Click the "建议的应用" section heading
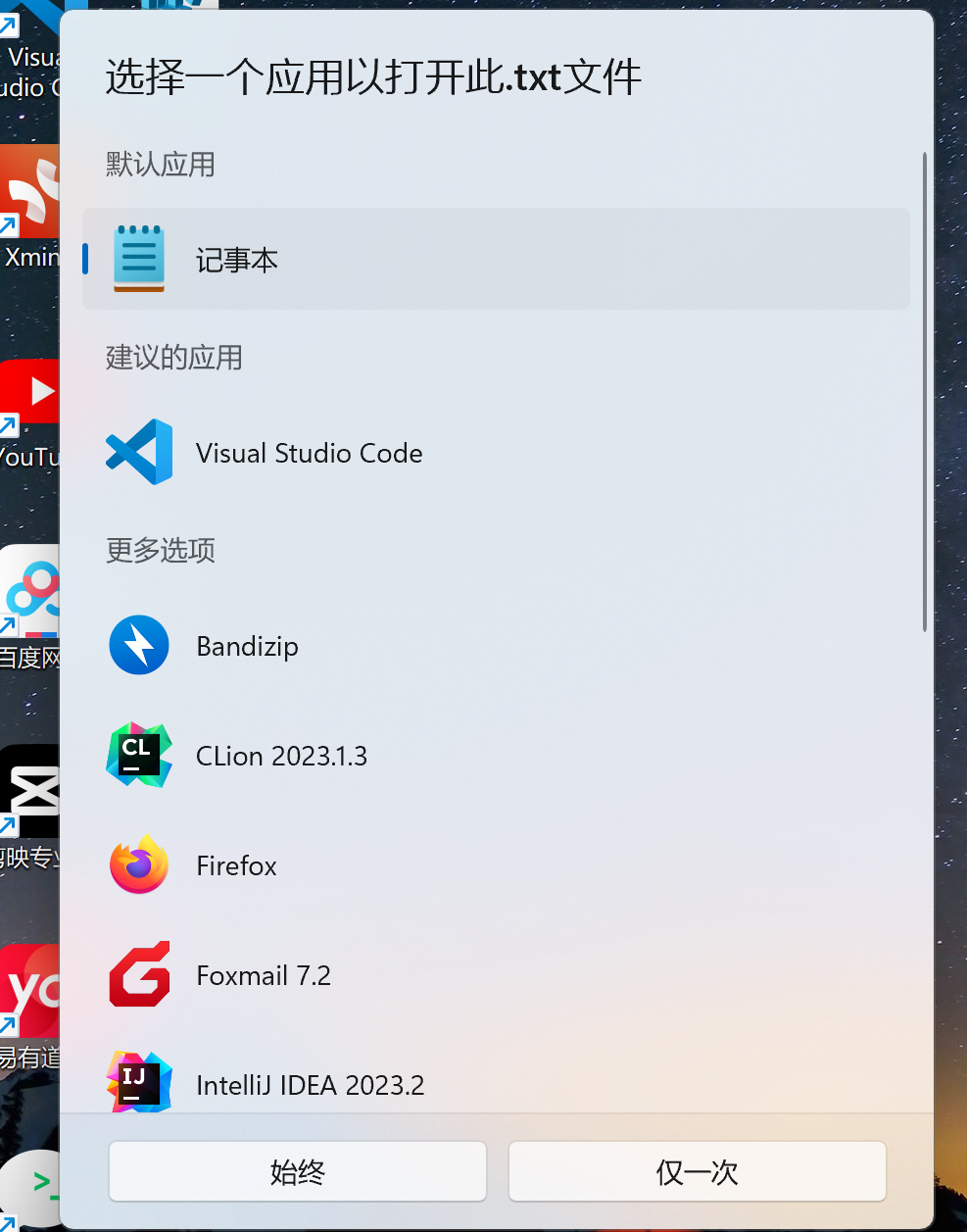 tap(174, 357)
